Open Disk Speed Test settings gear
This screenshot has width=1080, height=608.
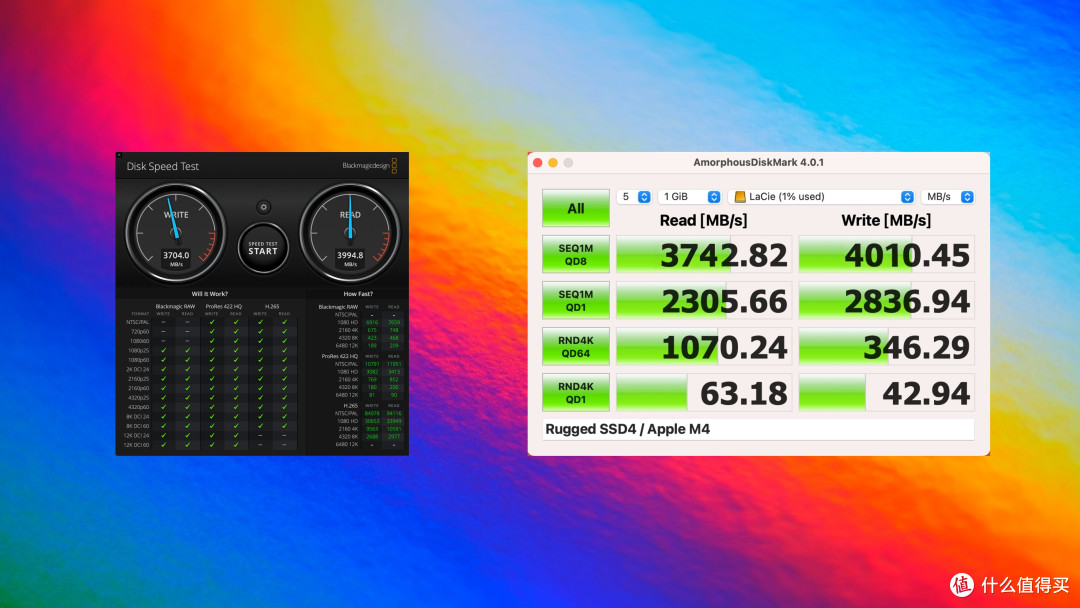point(263,207)
